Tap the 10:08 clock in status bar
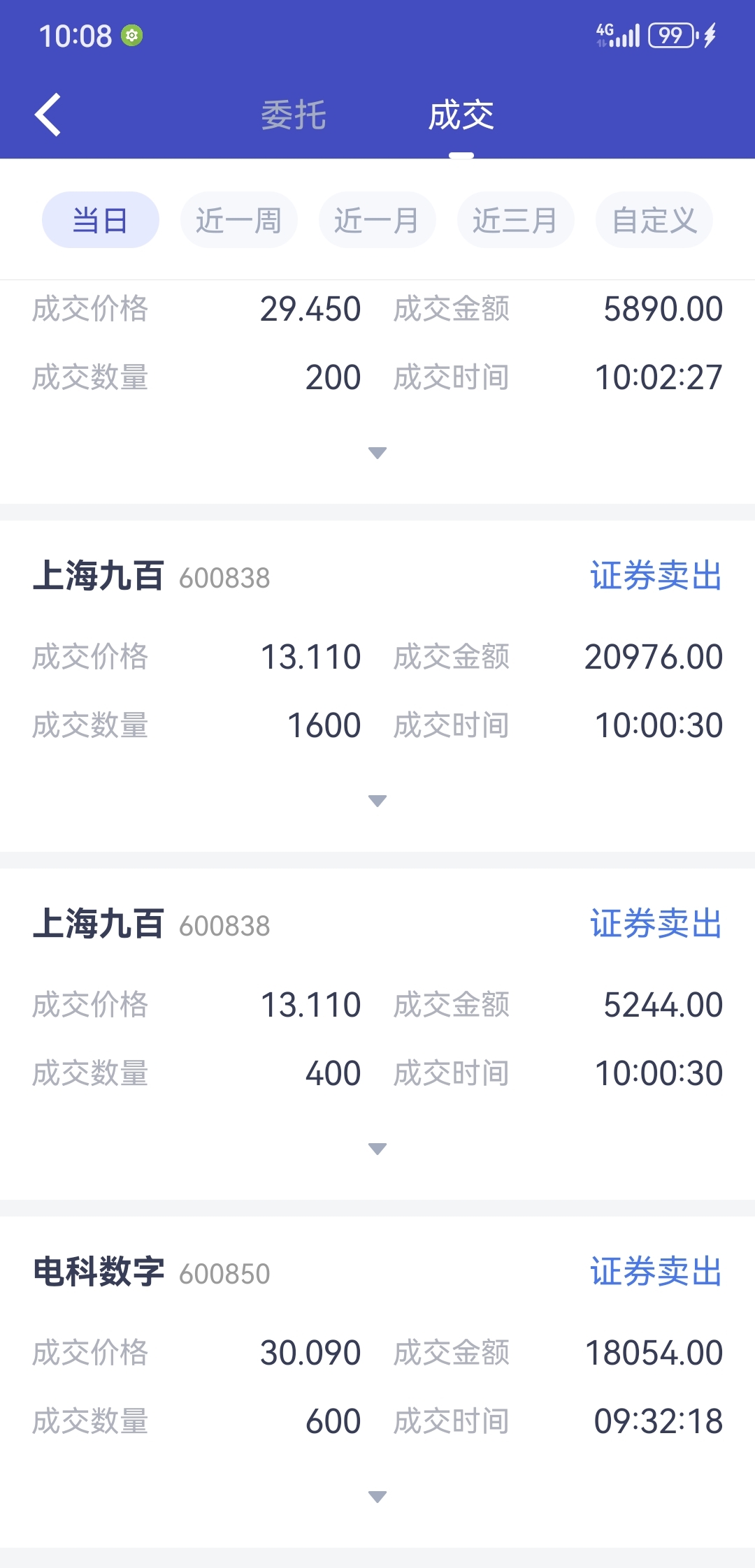This screenshot has height=1568, width=755. pyautogui.click(x=75, y=36)
